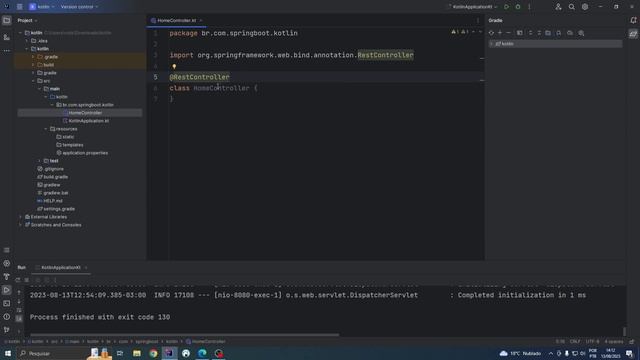
Task: Collapse all in Gradle toolbar
Action: [x=539, y=33]
